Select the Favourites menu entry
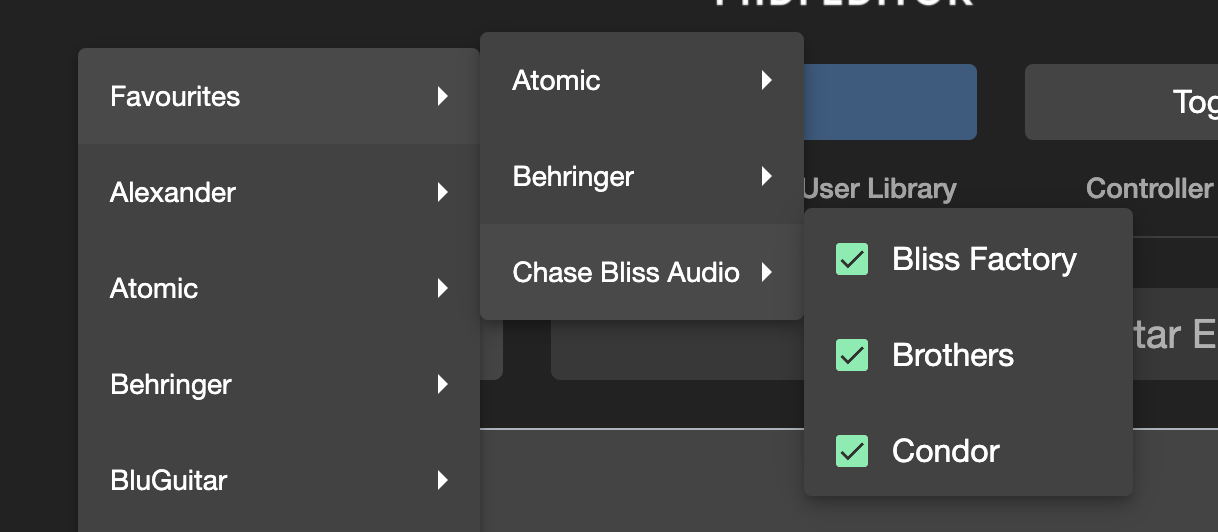The image size is (1218, 532). pyautogui.click(x=175, y=97)
